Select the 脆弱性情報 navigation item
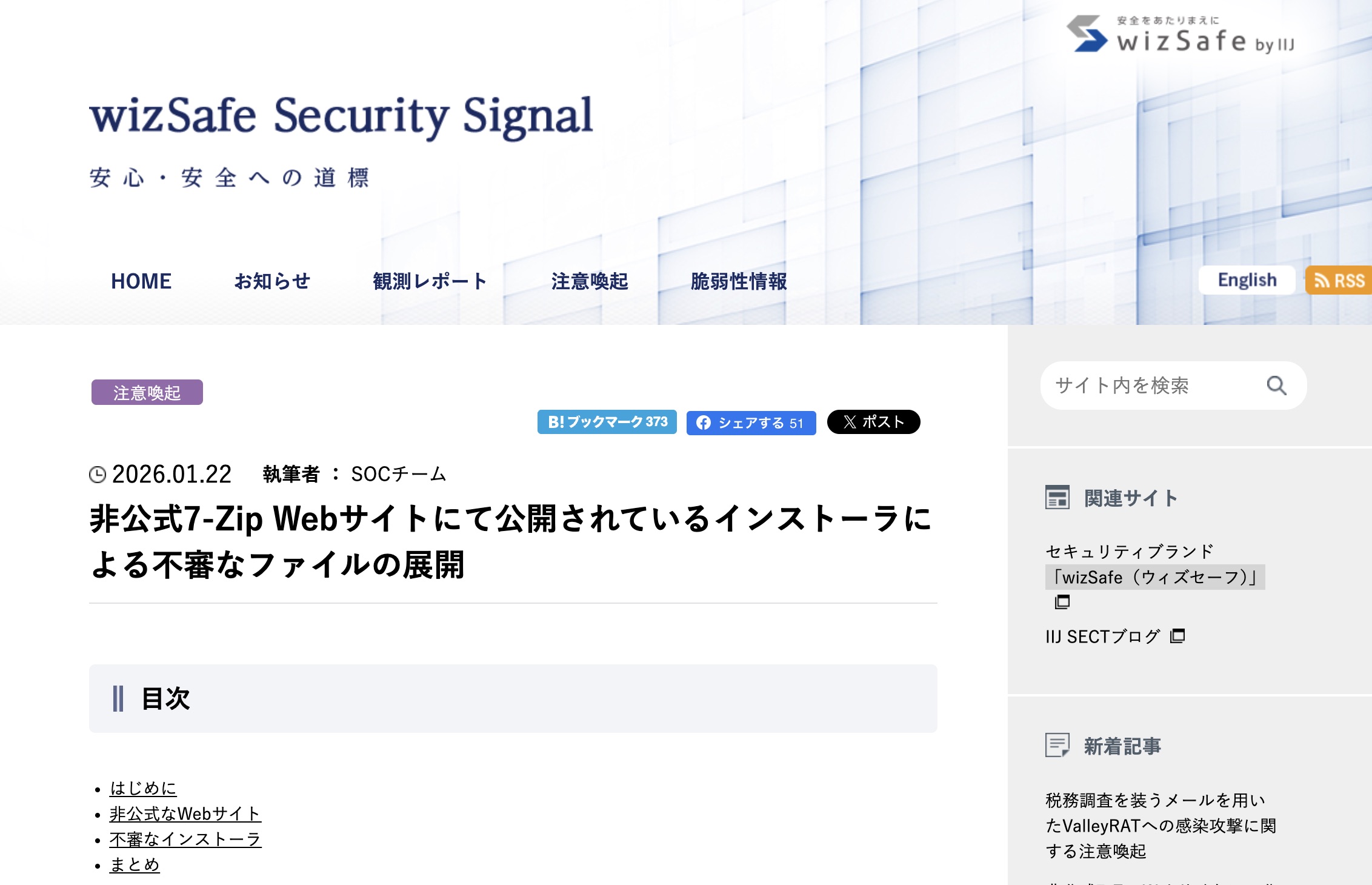 click(x=739, y=281)
